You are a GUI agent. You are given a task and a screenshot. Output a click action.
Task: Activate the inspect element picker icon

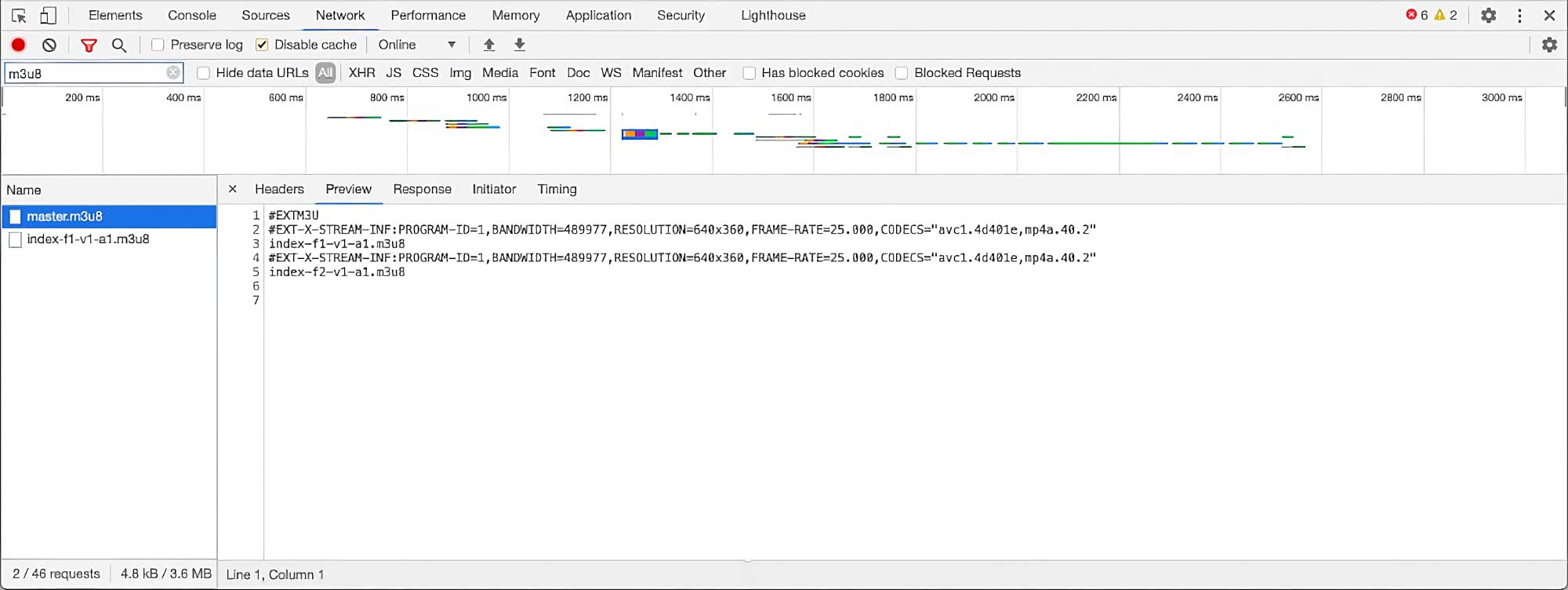pyautogui.click(x=19, y=16)
